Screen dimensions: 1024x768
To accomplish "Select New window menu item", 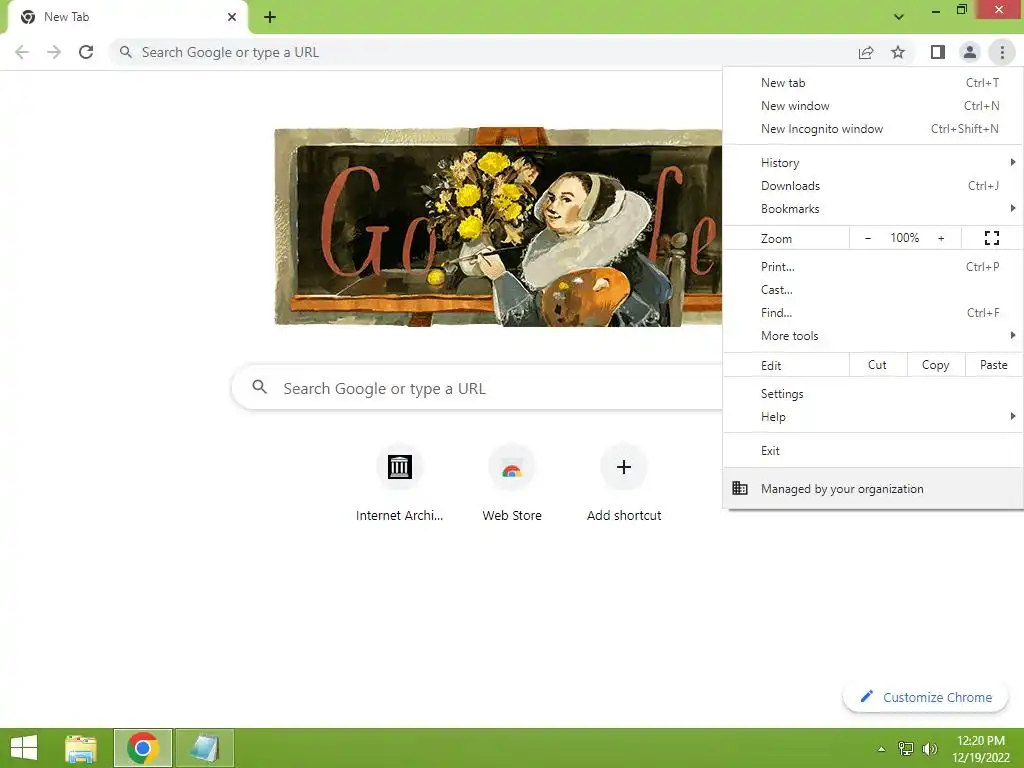I will [x=873, y=106].
